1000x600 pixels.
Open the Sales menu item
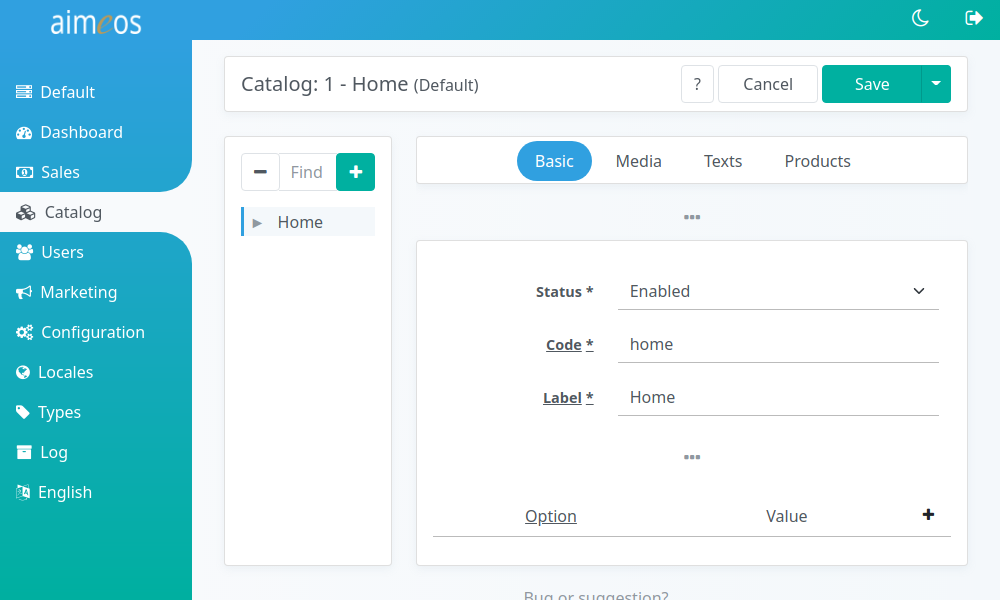(96, 172)
